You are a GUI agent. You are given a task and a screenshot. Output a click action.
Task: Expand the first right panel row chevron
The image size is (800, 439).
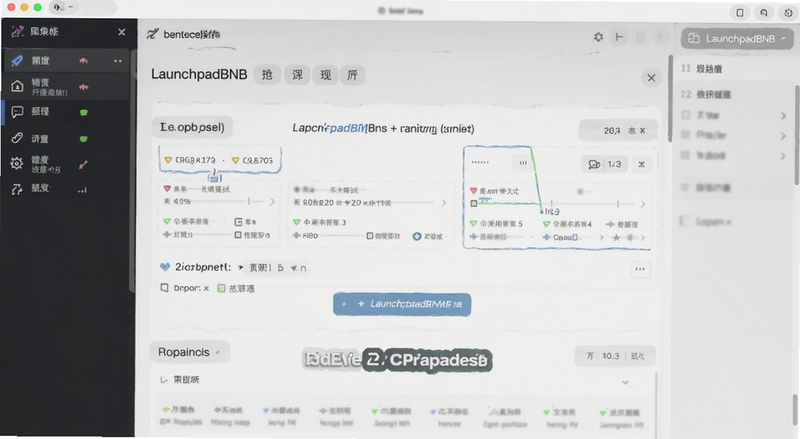[x=783, y=116]
